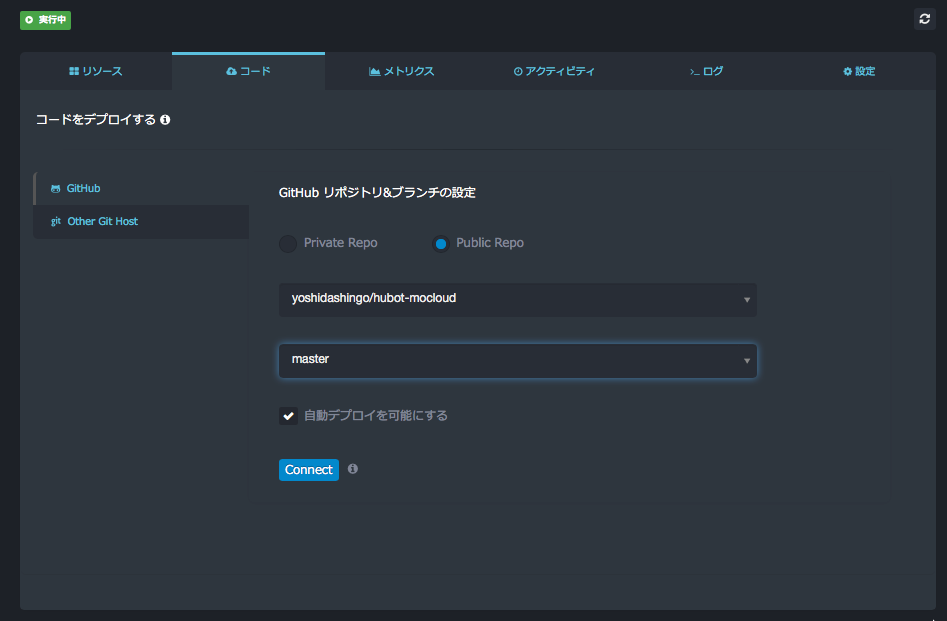Click the refresh icon in top right
Image resolution: width=947 pixels, height=621 pixels.
coord(924,19)
